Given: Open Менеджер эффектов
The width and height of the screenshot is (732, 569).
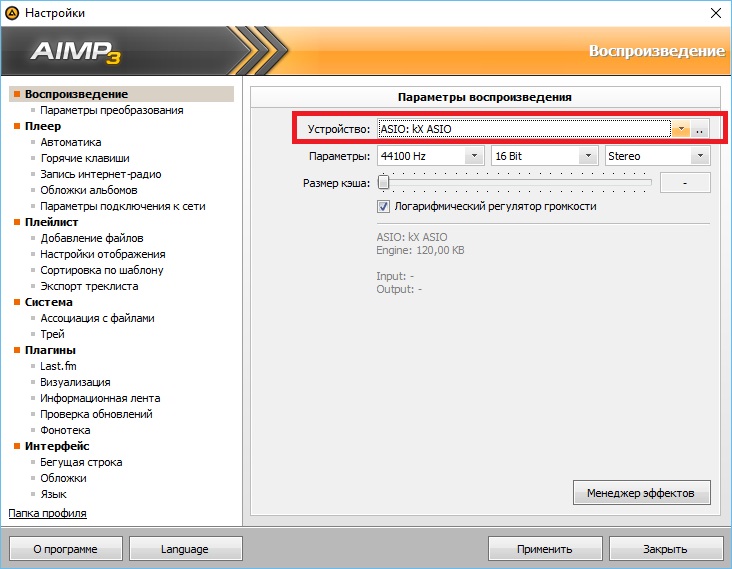Looking at the screenshot, I should [x=641, y=493].
